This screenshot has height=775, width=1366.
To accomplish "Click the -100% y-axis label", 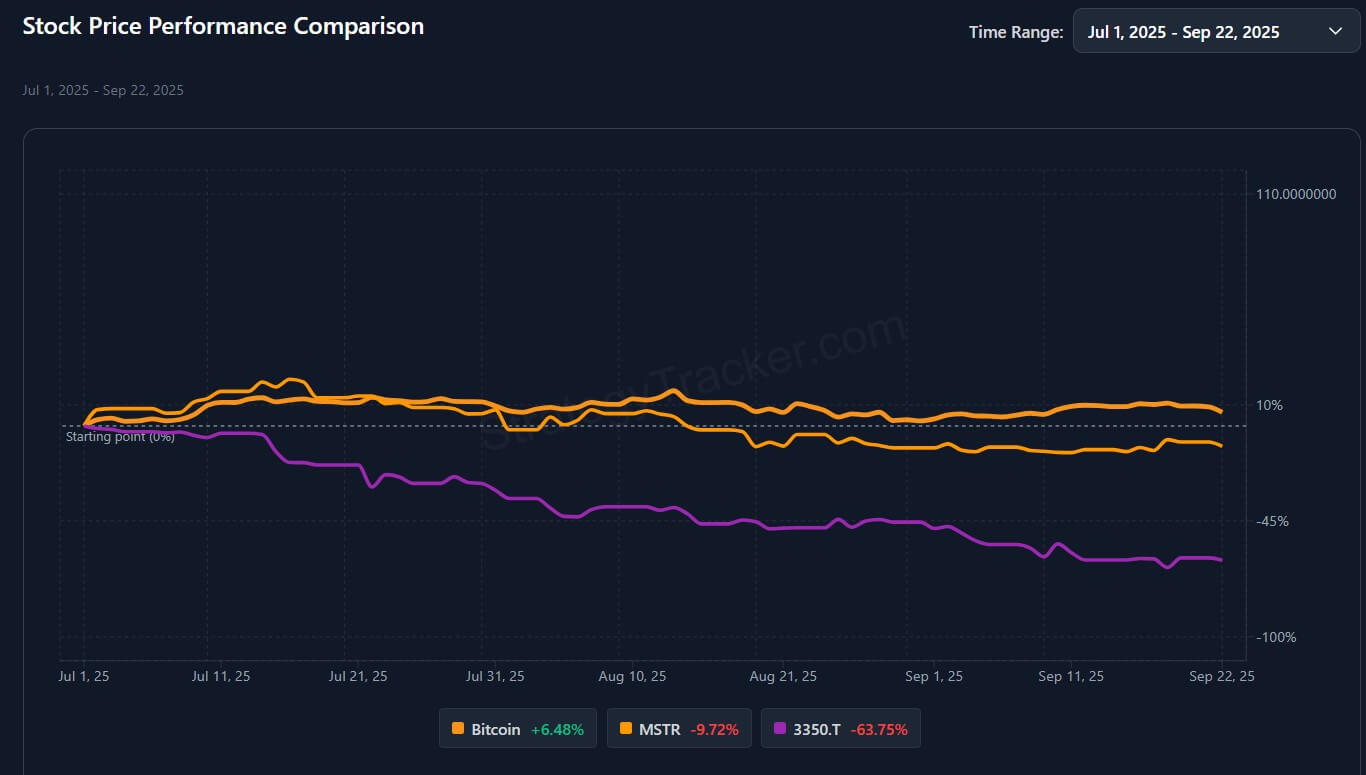I will pyautogui.click(x=1275, y=637).
